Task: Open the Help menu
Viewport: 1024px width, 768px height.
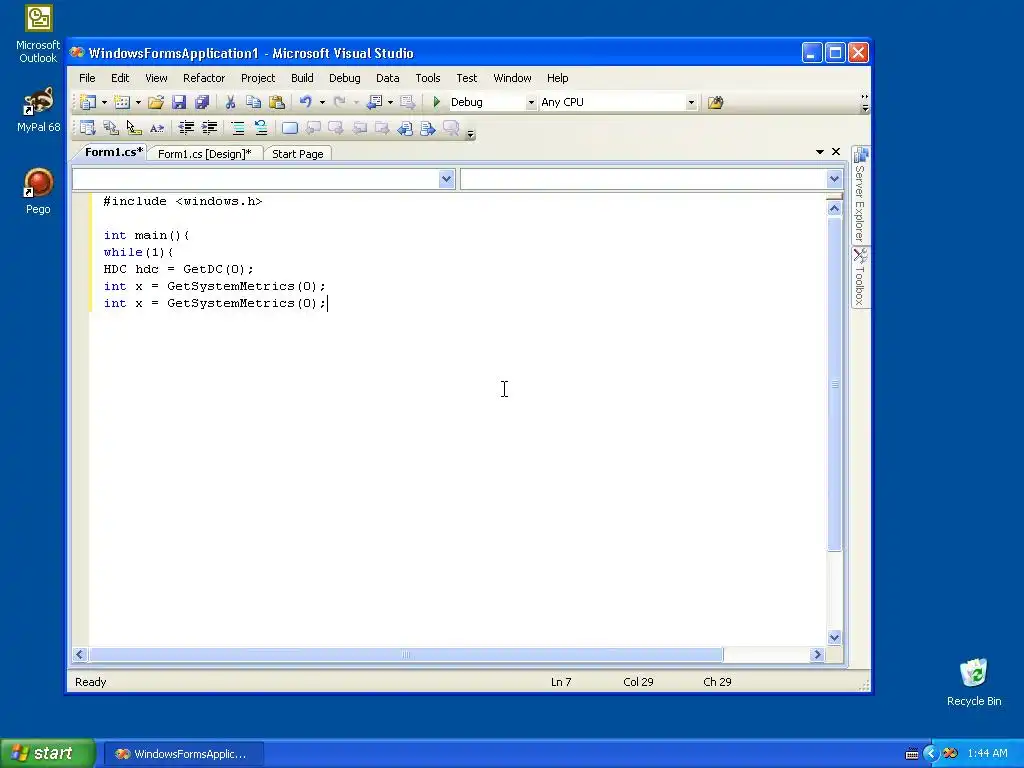Action: tap(557, 78)
